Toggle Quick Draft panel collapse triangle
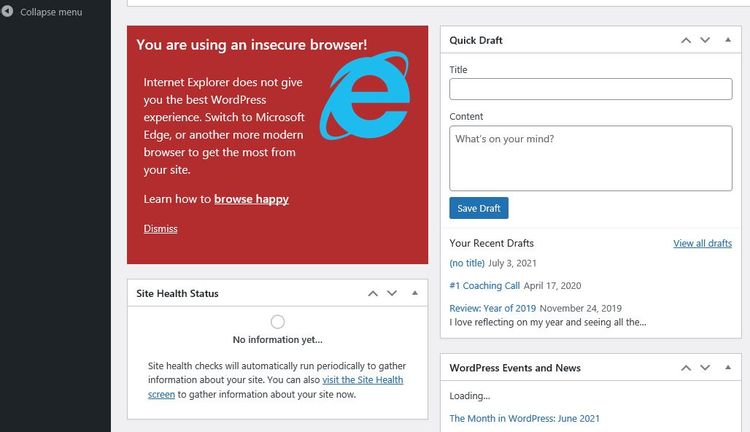Screen dimensions: 750x432 tap(728, 40)
